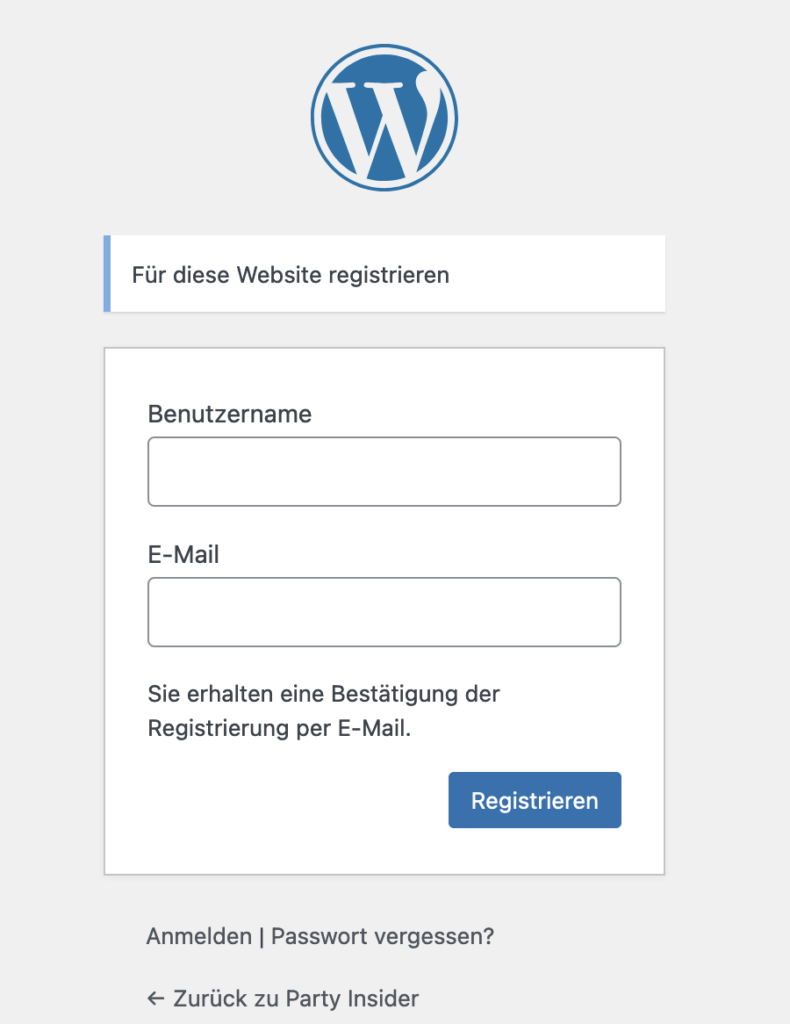Image resolution: width=790 pixels, height=1024 pixels.
Task: Click the E-Mail field label
Action: click(184, 554)
